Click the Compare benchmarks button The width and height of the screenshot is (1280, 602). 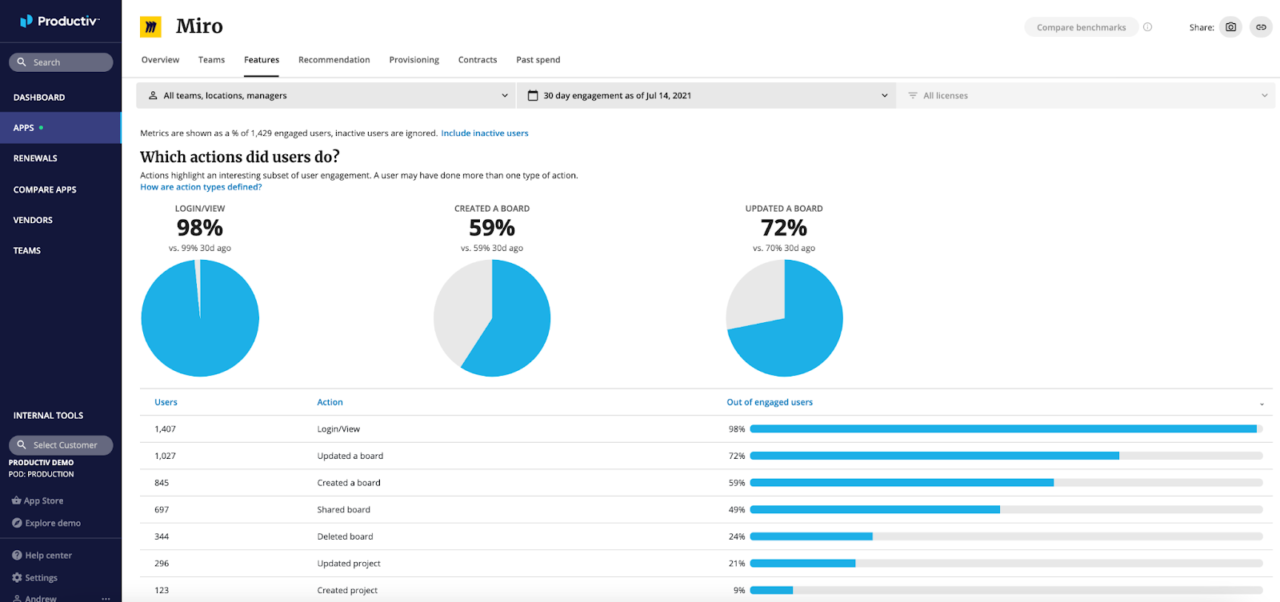[1081, 27]
